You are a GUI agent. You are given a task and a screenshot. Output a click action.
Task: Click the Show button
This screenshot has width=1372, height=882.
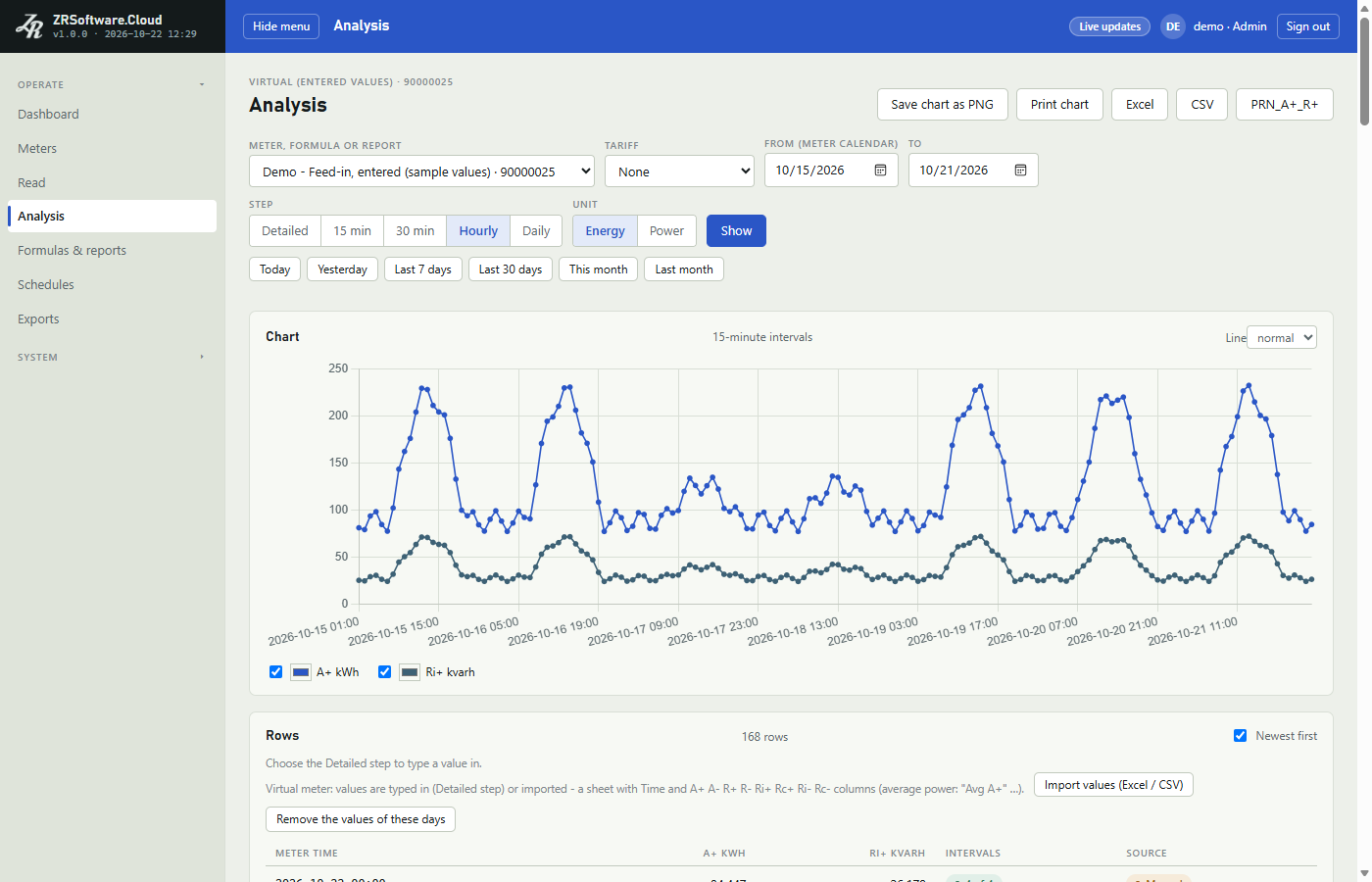pos(737,231)
